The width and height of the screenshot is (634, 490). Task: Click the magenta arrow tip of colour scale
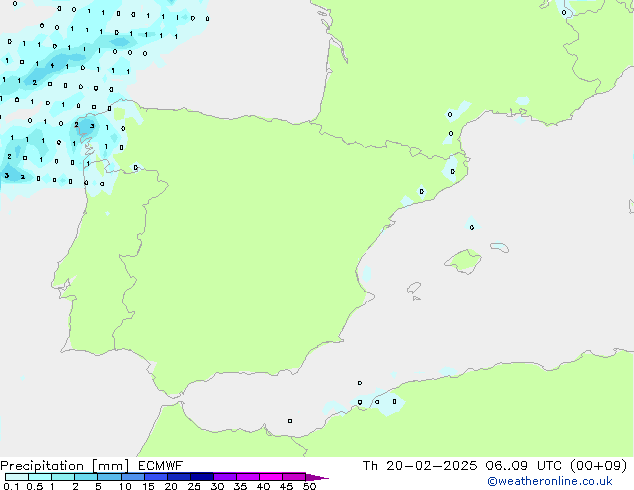point(322,478)
